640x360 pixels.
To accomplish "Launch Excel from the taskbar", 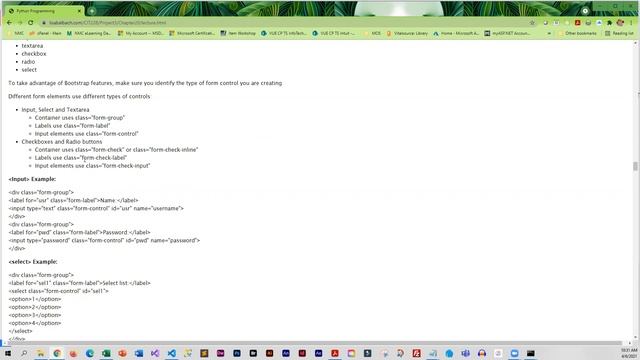I will pyautogui.click(x=106, y=353).
